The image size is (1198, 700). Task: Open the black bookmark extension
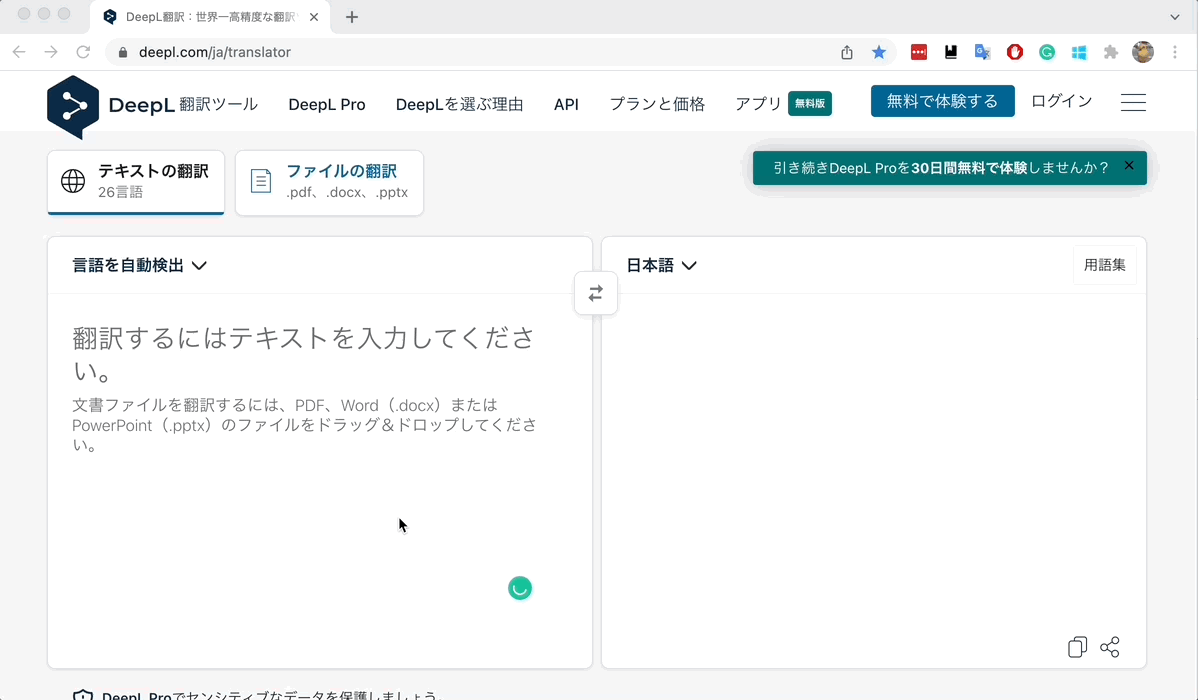(x=951, y=52)
